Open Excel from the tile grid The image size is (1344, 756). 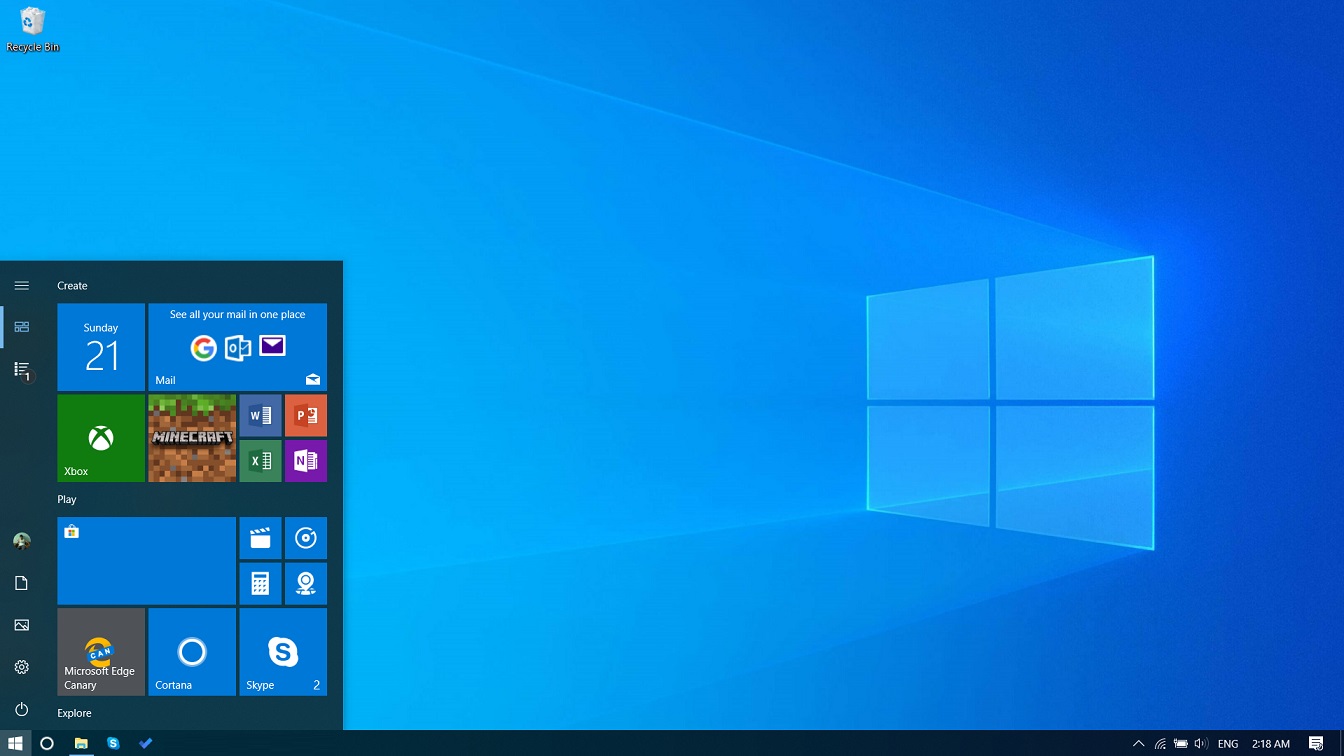pos(260,461)
